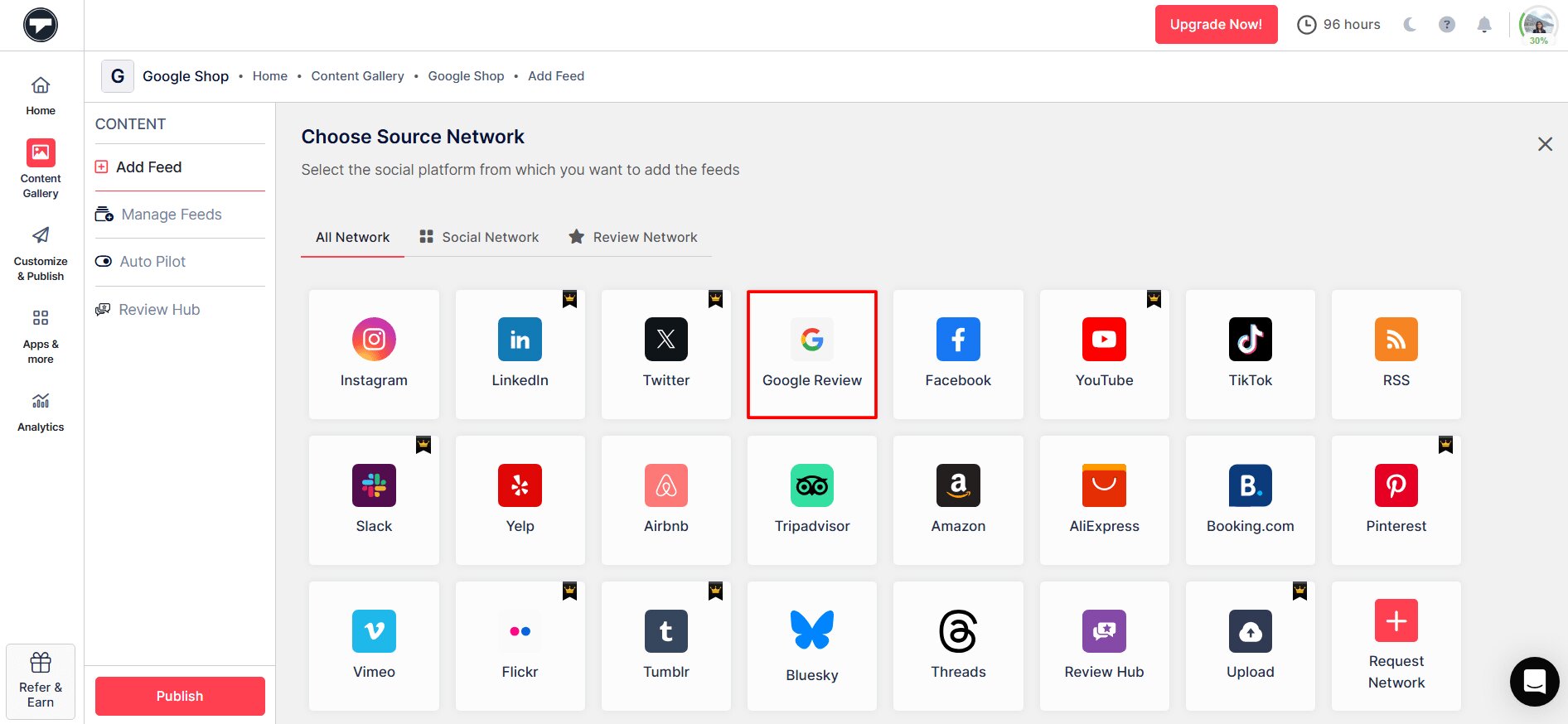Select the Instagram network tile

pos(374,354)
